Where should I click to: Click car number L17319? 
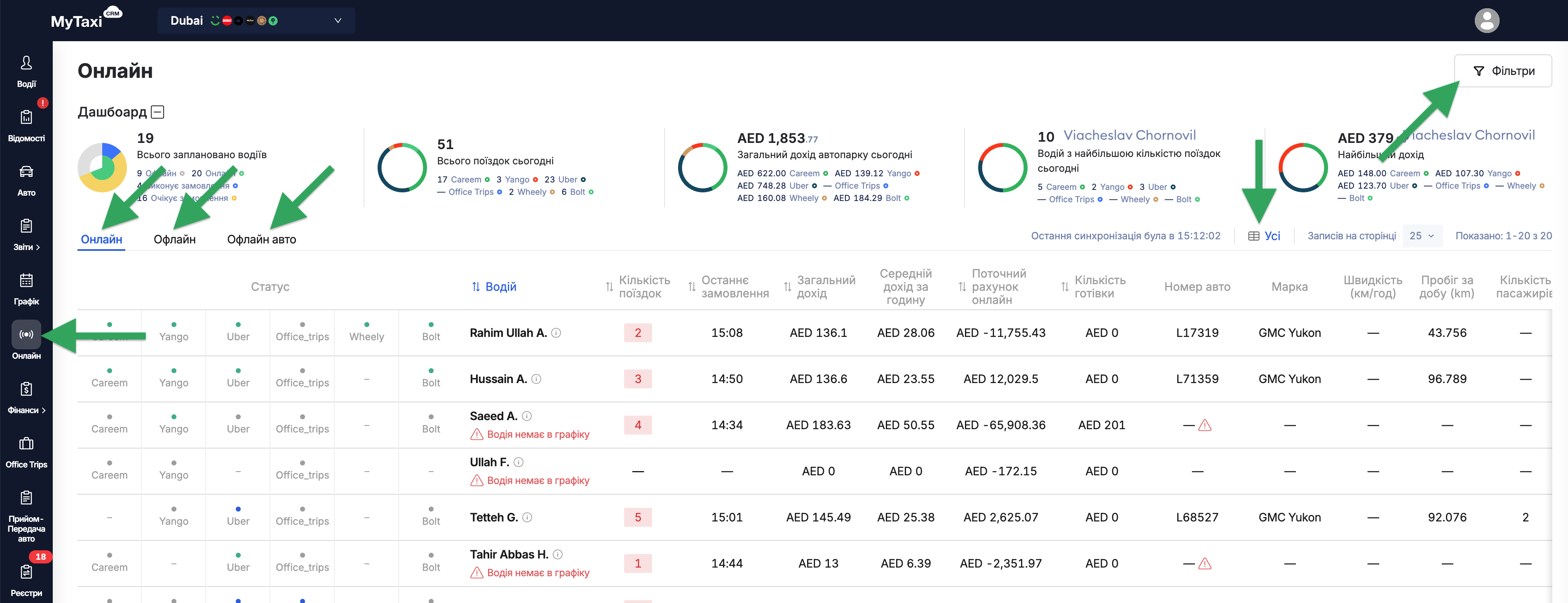coord(1197,333)
